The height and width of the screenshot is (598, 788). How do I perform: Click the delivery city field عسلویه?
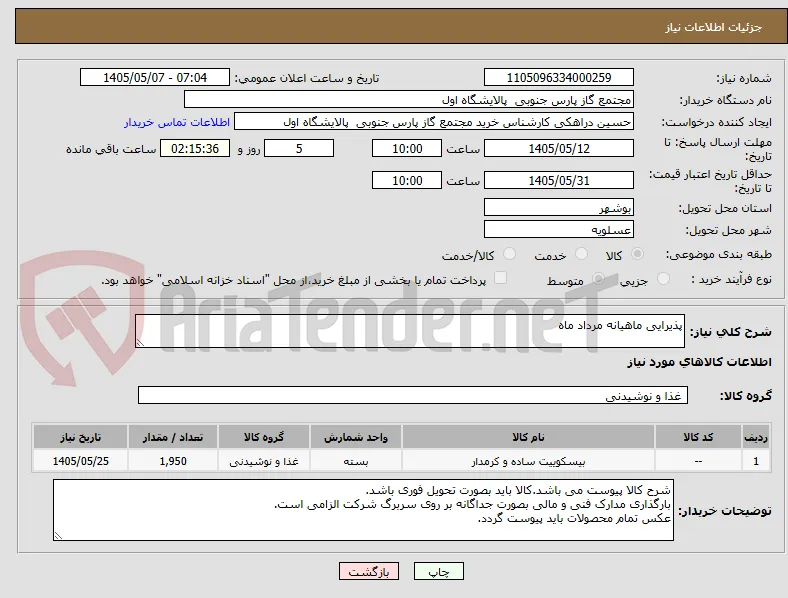[x=559, y=230]
